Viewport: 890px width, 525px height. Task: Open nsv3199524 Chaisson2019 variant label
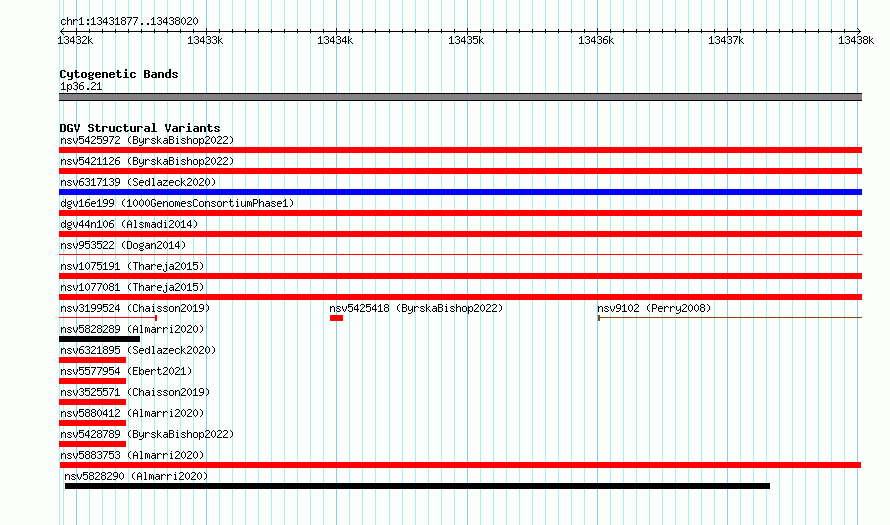tap(135, 308)
